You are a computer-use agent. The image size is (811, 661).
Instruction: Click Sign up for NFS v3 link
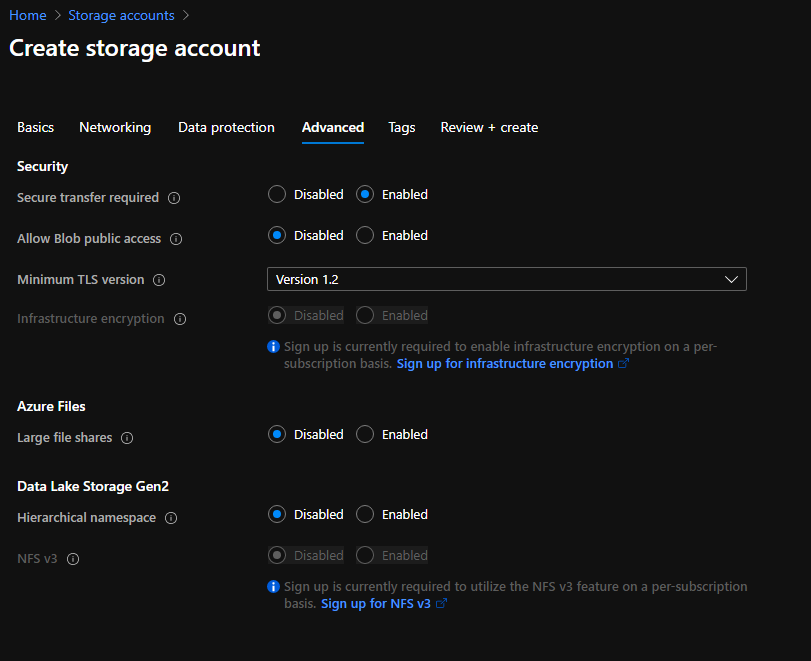(x=376, y=604)
